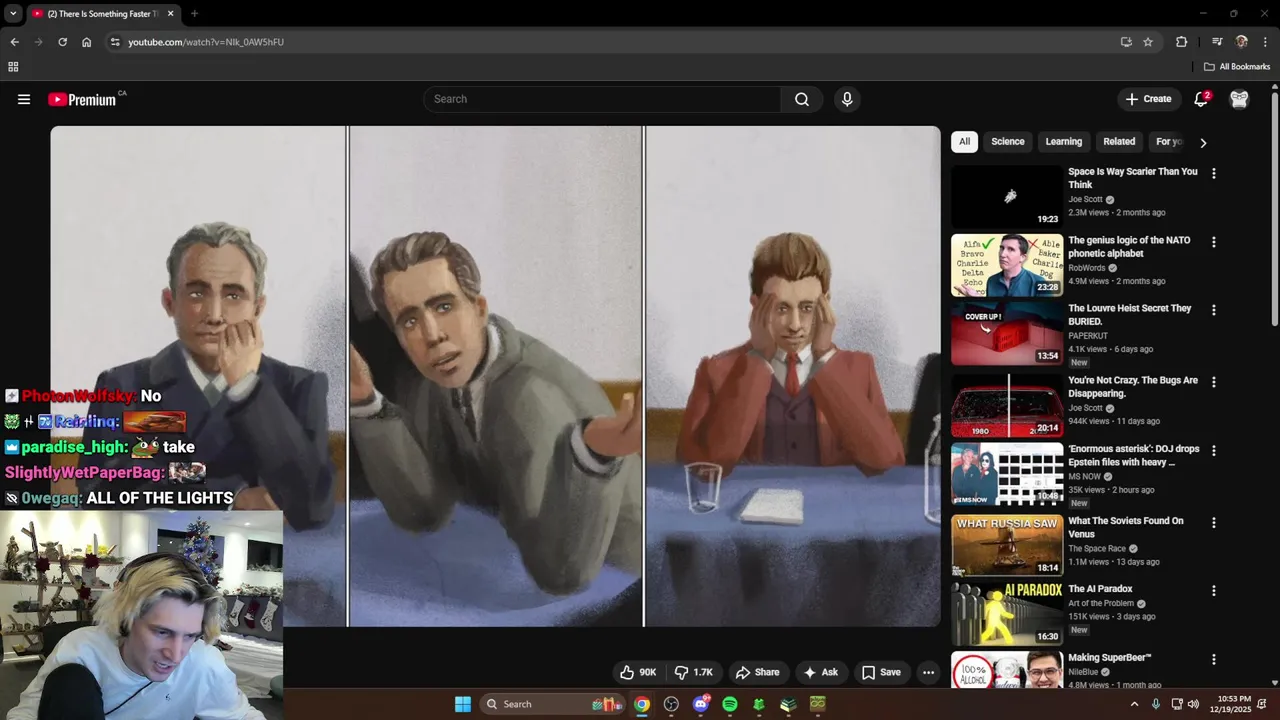The width and height of the screenshot is (1280, 720).
Task: Open YouTube account avatar menu
Action: tap(1239, 99)
